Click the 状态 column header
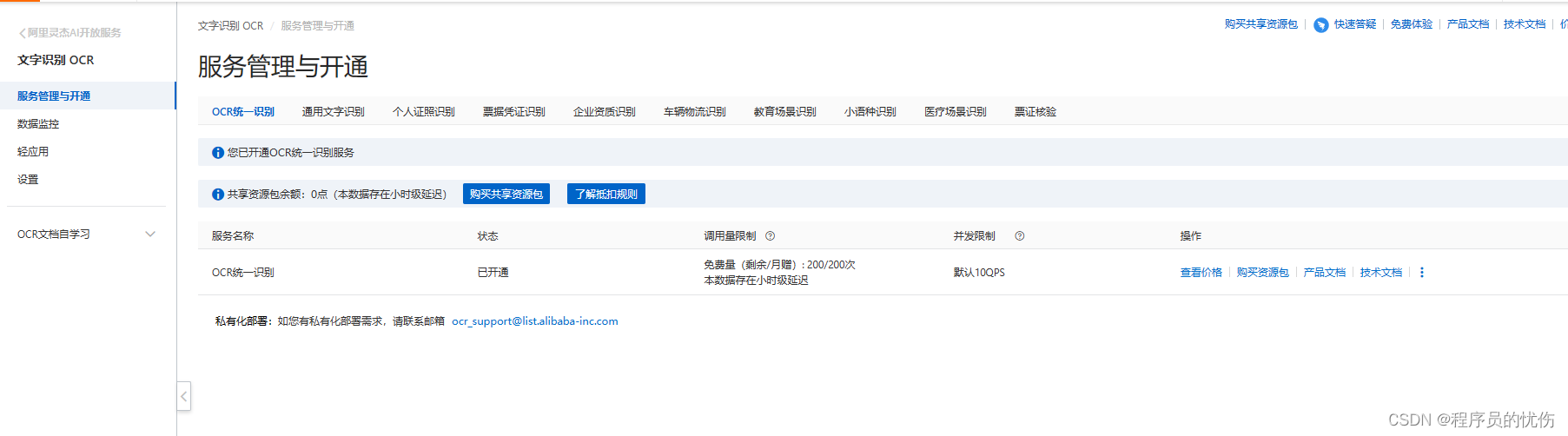Image resolution: width=1568 pixels, height=436 pixels. tap(488, 236)
